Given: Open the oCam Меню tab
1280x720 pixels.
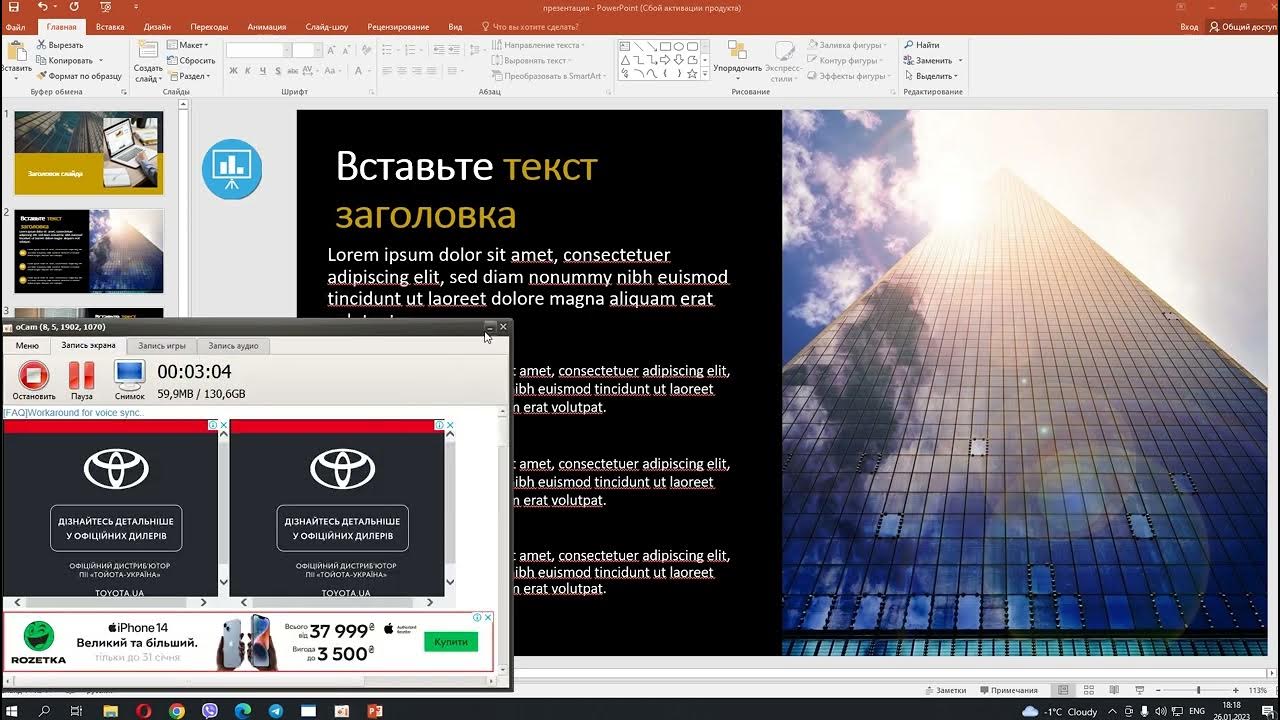Looking at the screenshot, I should 27,345.
